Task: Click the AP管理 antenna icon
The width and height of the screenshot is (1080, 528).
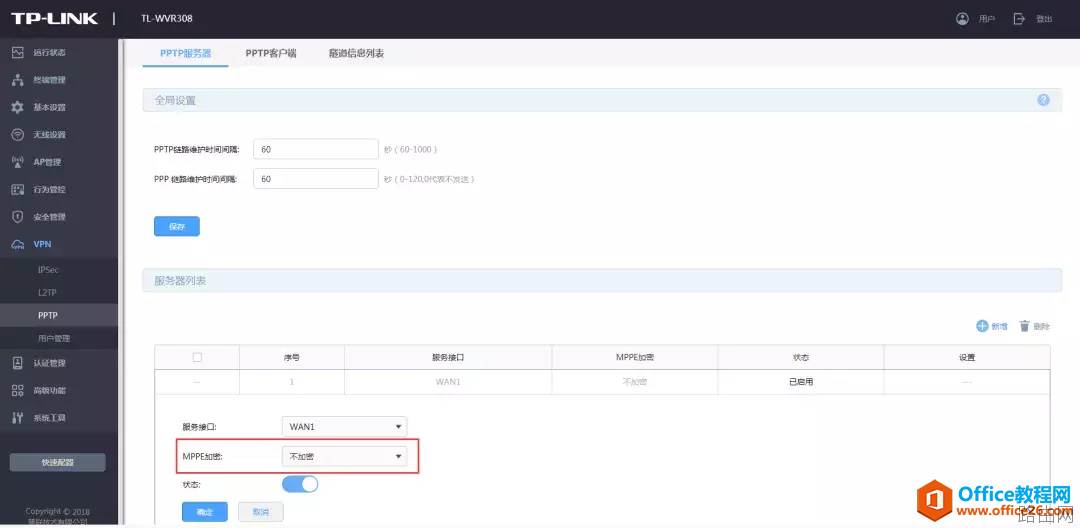Action: [19, 162]
